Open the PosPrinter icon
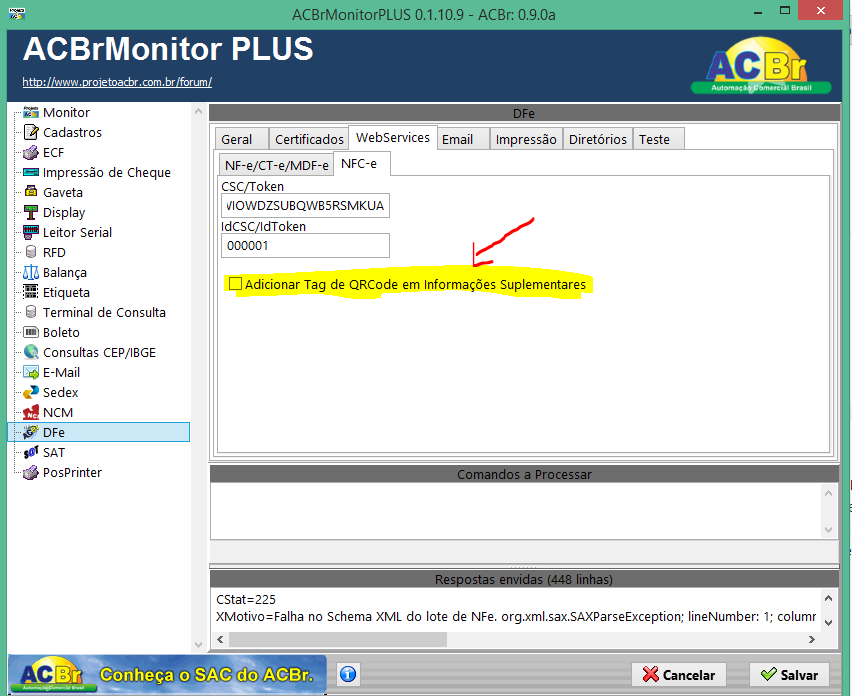 (x=31, y=472)
